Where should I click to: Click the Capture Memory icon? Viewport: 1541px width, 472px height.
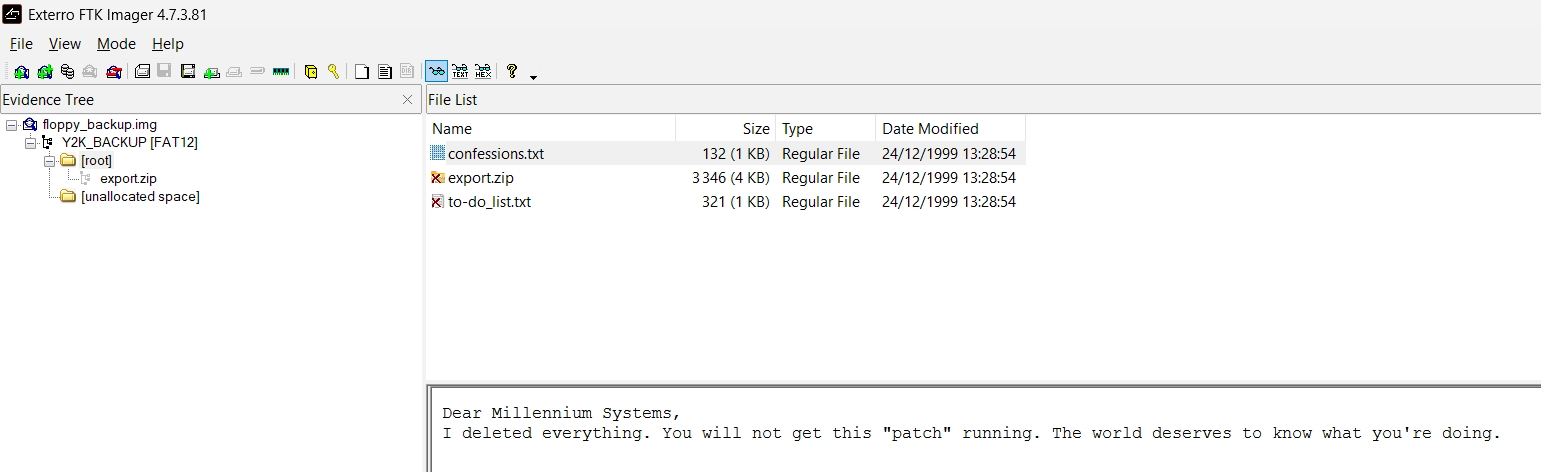pos(281,72)
